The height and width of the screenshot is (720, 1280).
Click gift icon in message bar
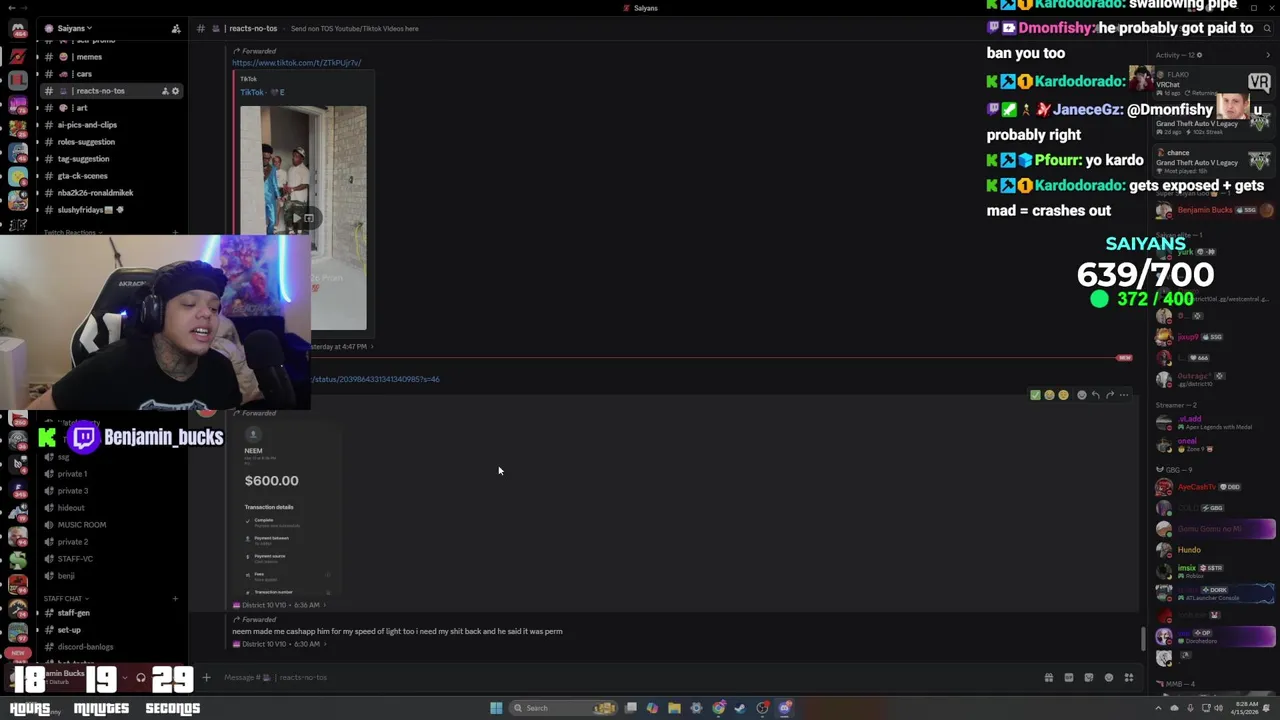click(1049, 677)
